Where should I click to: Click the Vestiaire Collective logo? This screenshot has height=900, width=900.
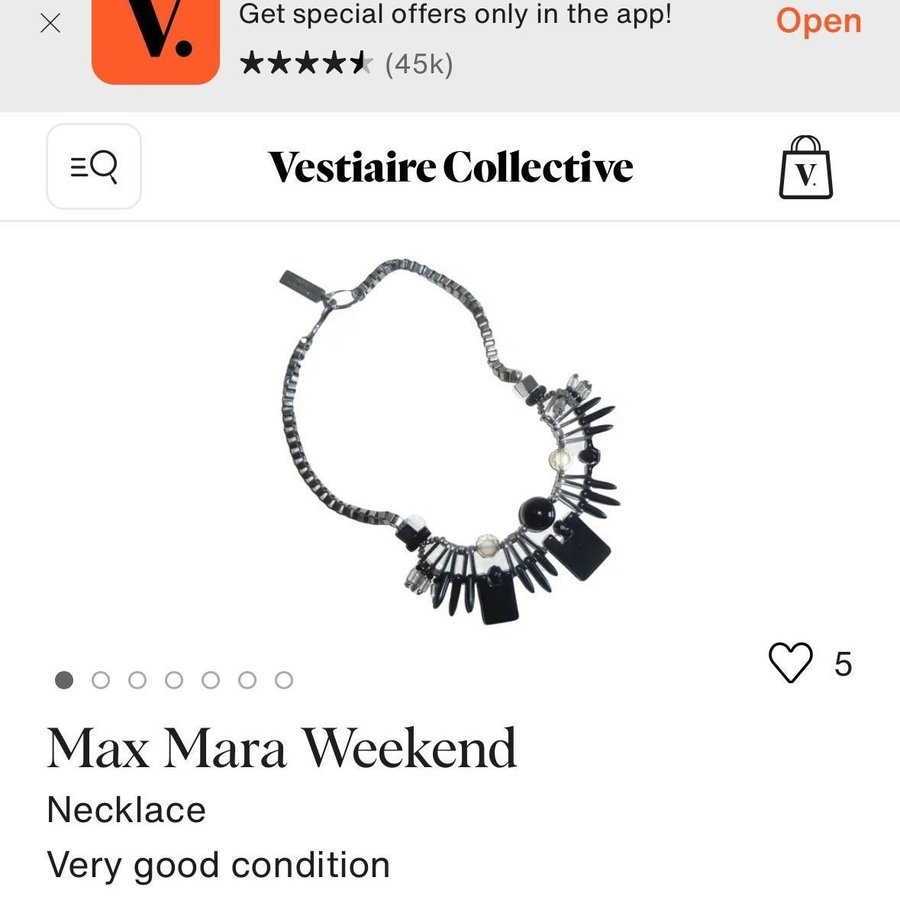[450, 167]
